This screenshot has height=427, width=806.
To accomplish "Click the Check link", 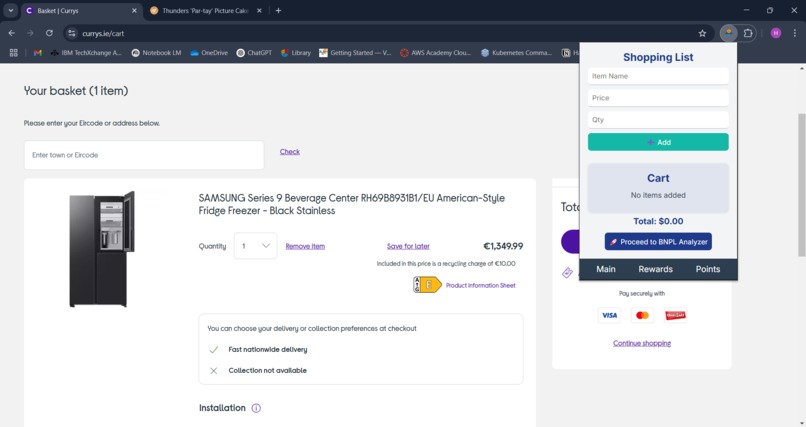I will (289, 152).
